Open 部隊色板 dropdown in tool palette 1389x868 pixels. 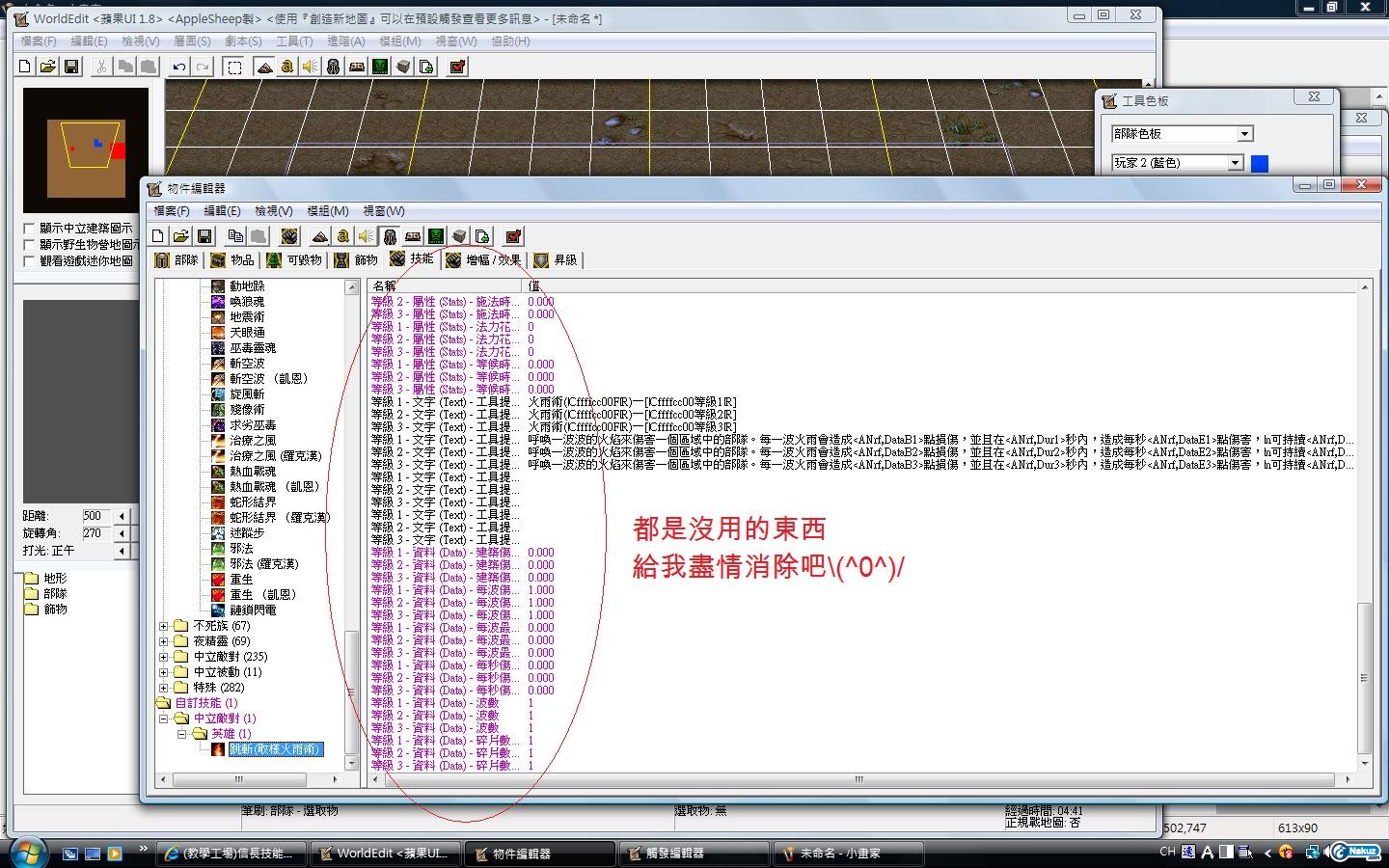point(1244,134)
